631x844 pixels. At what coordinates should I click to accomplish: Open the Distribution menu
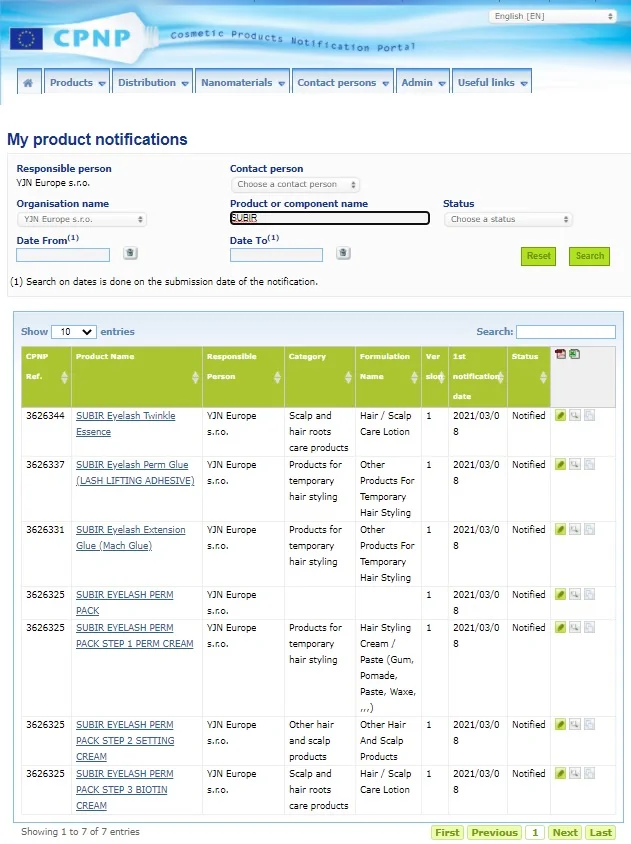click(153, 82)
